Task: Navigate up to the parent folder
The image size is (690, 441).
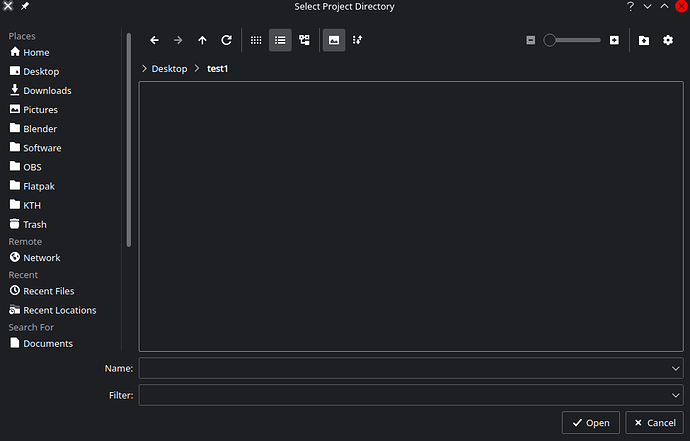Action: click(x=202, y=40)
